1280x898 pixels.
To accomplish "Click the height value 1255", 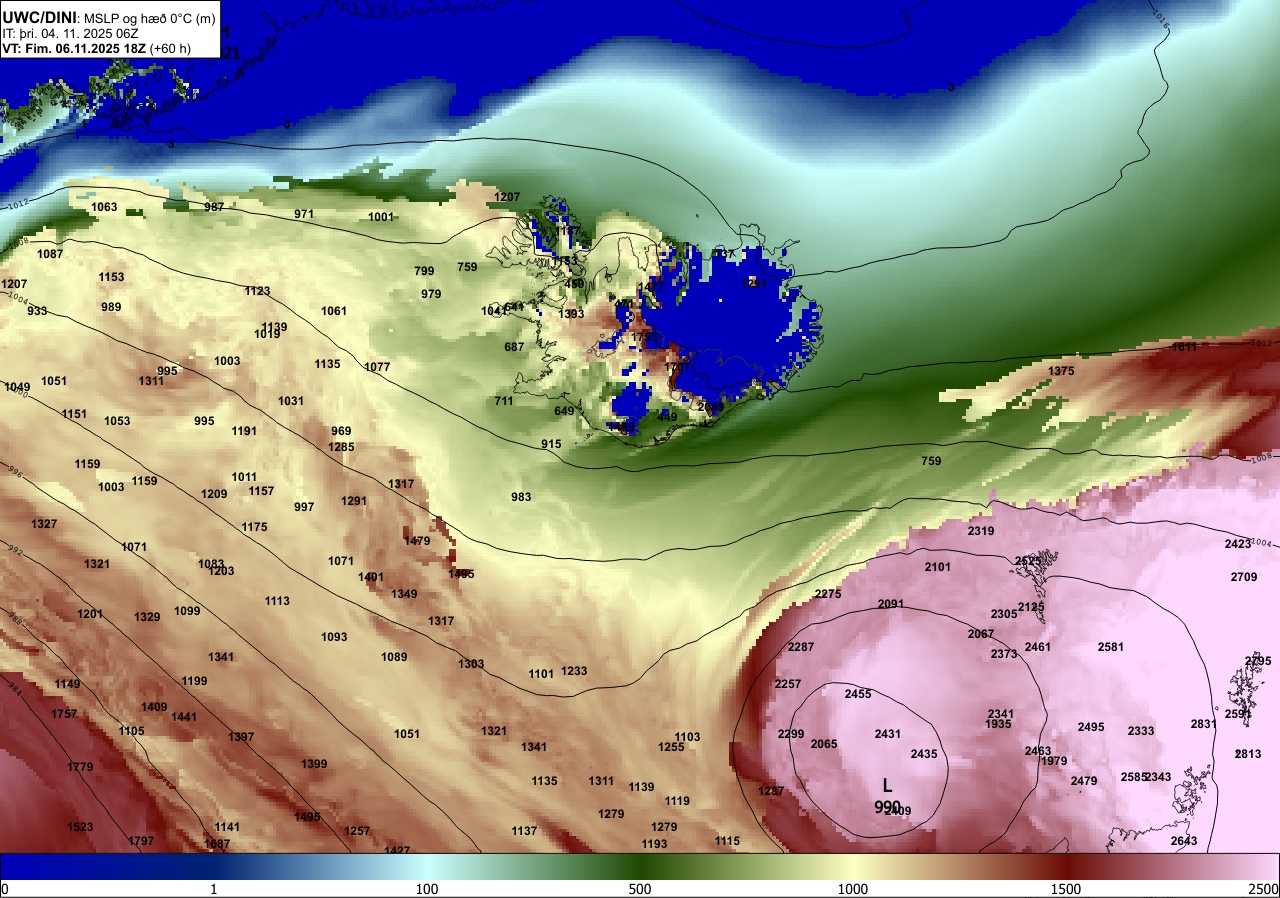I will pyautogui.click(x=671, y=747).
